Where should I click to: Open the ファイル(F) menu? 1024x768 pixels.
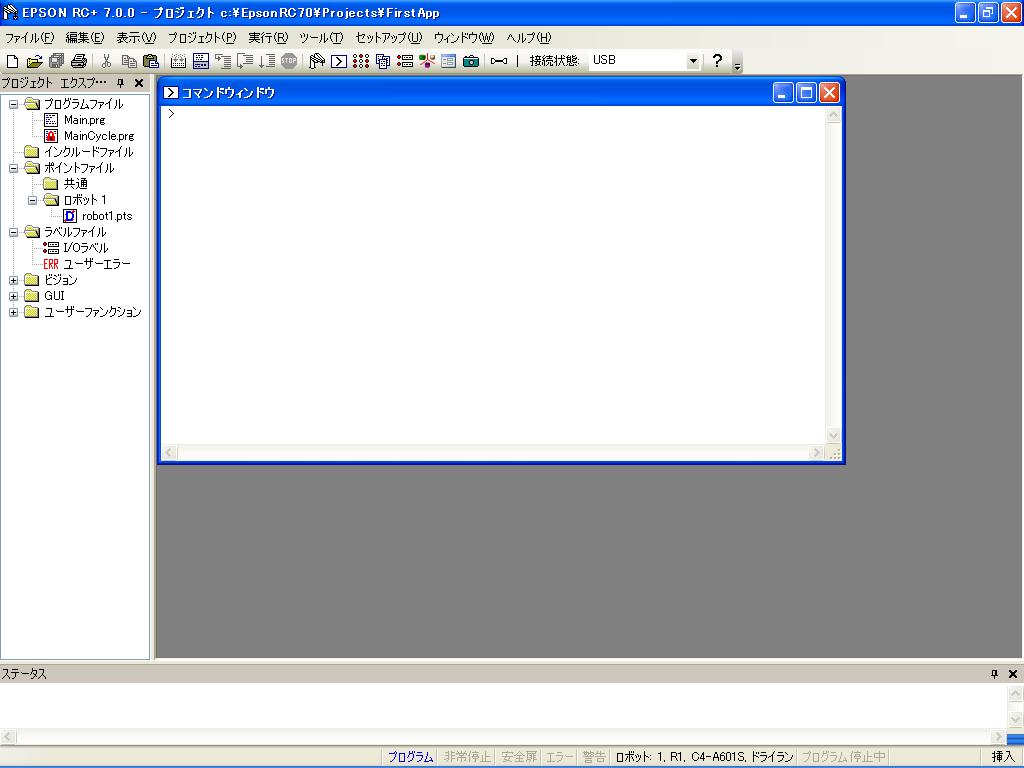coord(29,38)
